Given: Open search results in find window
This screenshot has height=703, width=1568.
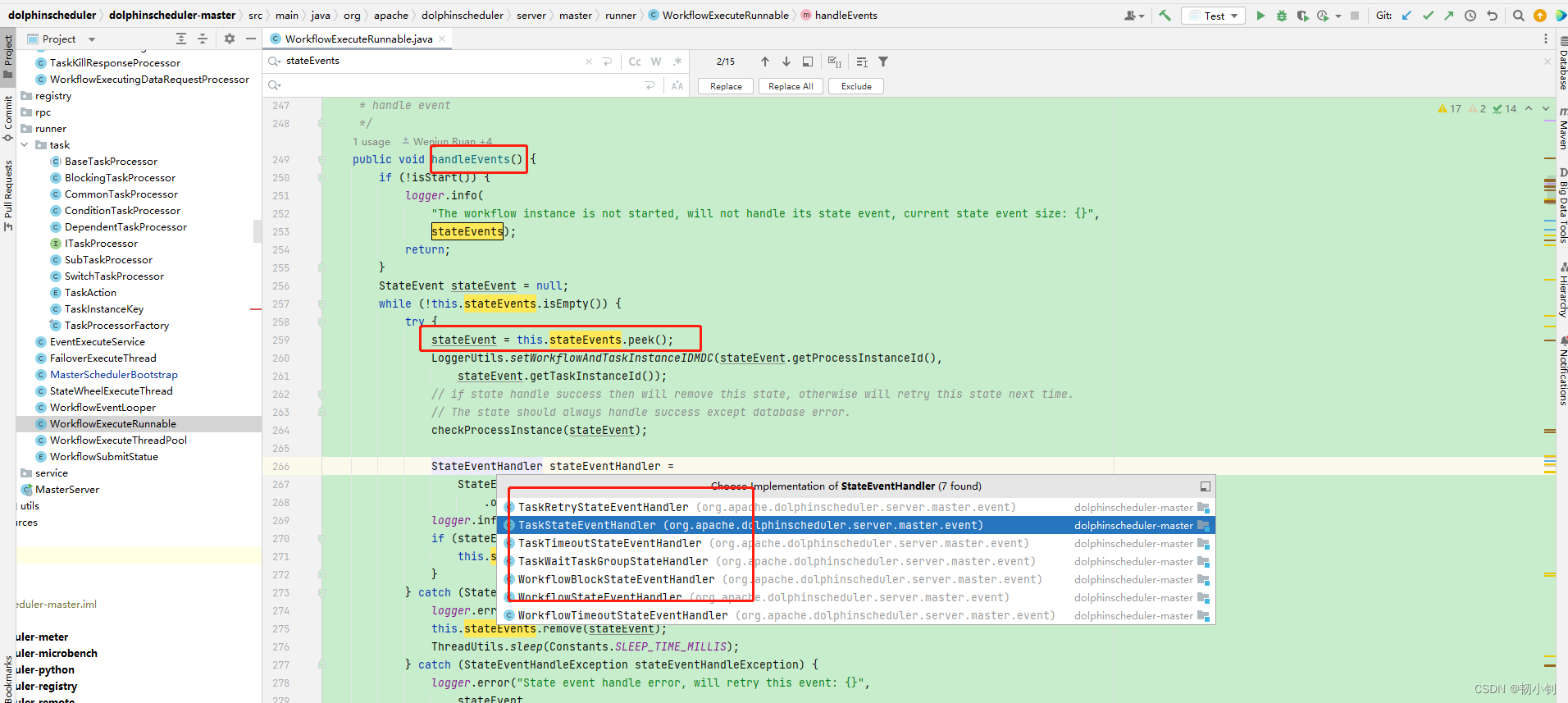Looking at the screenshot, I should point(808,62).
